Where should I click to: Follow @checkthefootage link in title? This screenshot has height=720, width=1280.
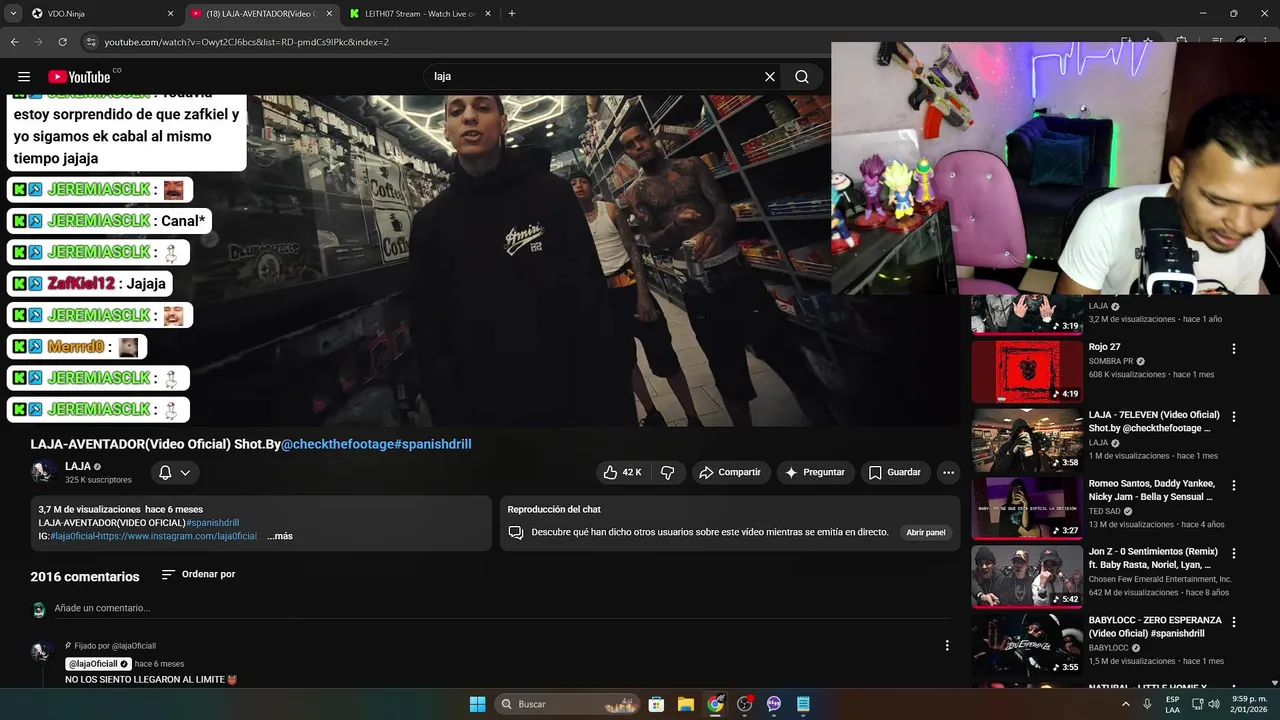coord(337,444)
